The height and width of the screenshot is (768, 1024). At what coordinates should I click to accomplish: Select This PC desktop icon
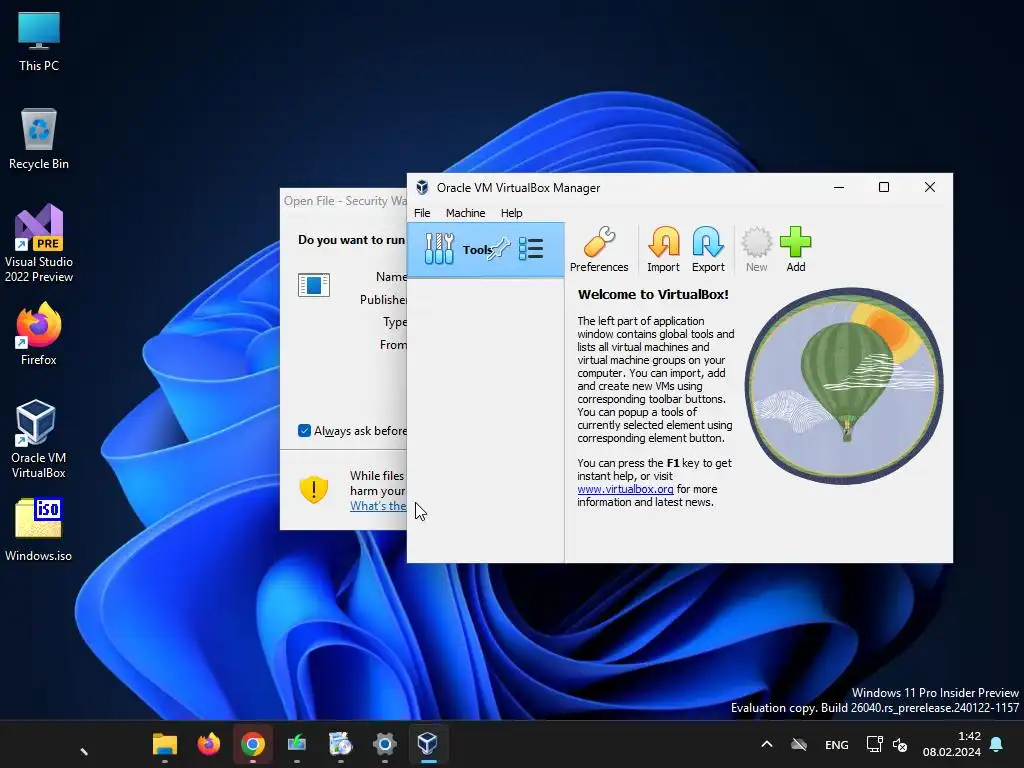(39, 41)
